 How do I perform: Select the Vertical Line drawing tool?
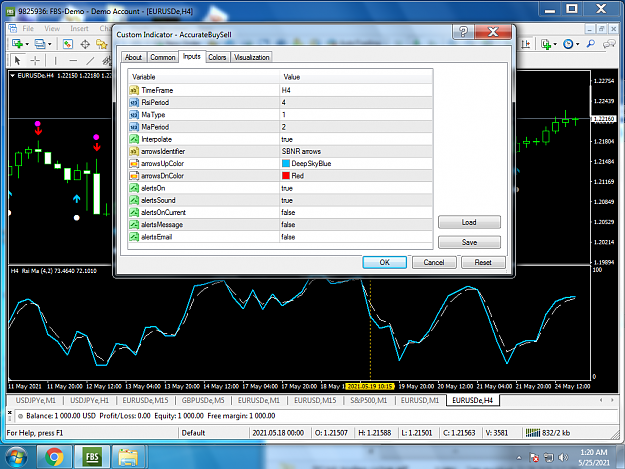[55, 61]
